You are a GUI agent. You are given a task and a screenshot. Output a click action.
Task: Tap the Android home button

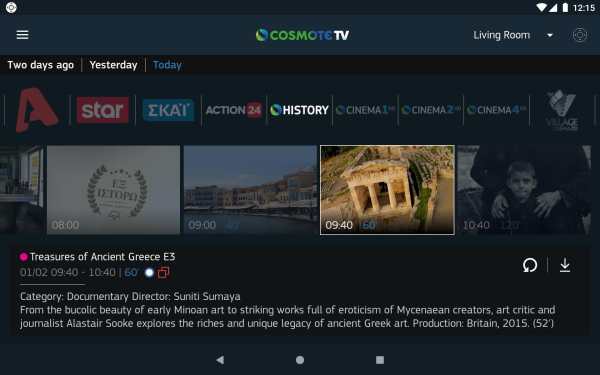(300, 360)
